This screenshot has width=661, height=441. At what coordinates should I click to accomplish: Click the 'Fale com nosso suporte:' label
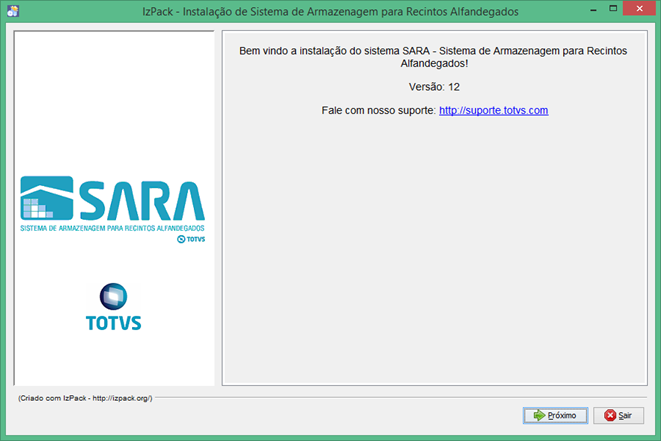click(378, 110)
